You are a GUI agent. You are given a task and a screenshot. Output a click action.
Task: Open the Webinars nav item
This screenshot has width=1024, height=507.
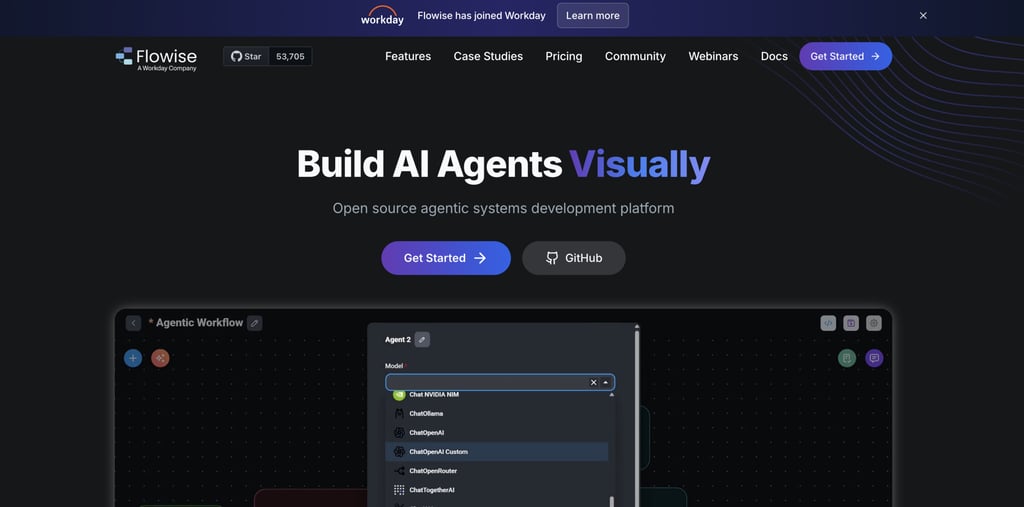pos(713,56)
